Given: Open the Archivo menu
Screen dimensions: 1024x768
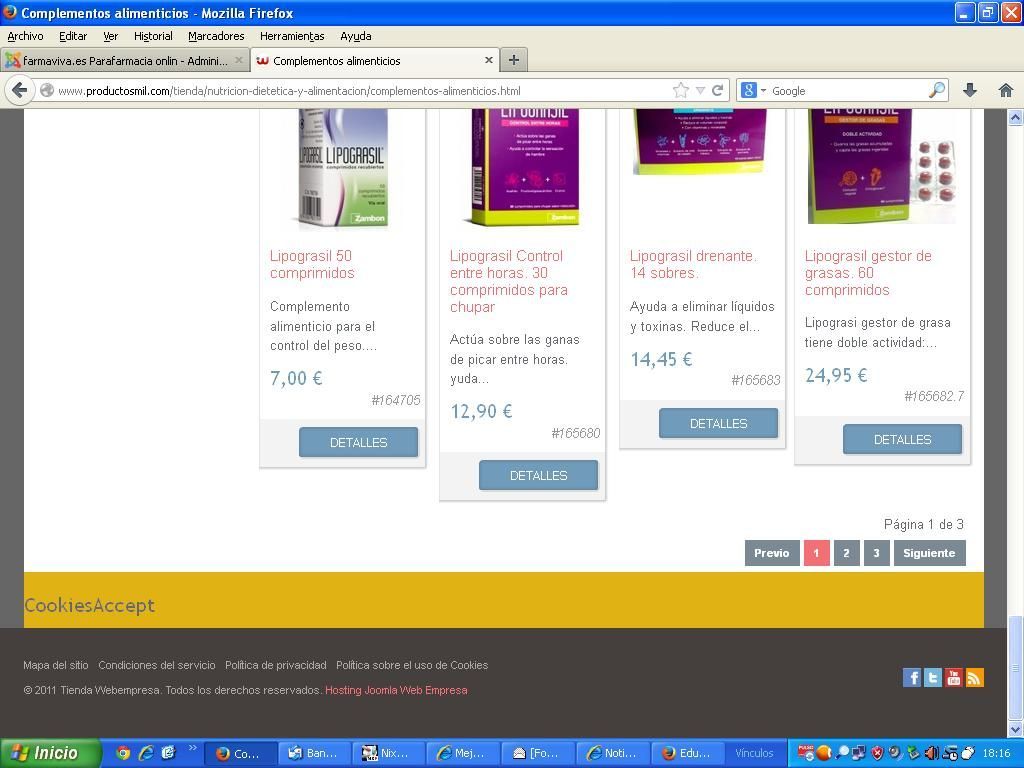Looking at the screenshot, I should click(25, 36).
